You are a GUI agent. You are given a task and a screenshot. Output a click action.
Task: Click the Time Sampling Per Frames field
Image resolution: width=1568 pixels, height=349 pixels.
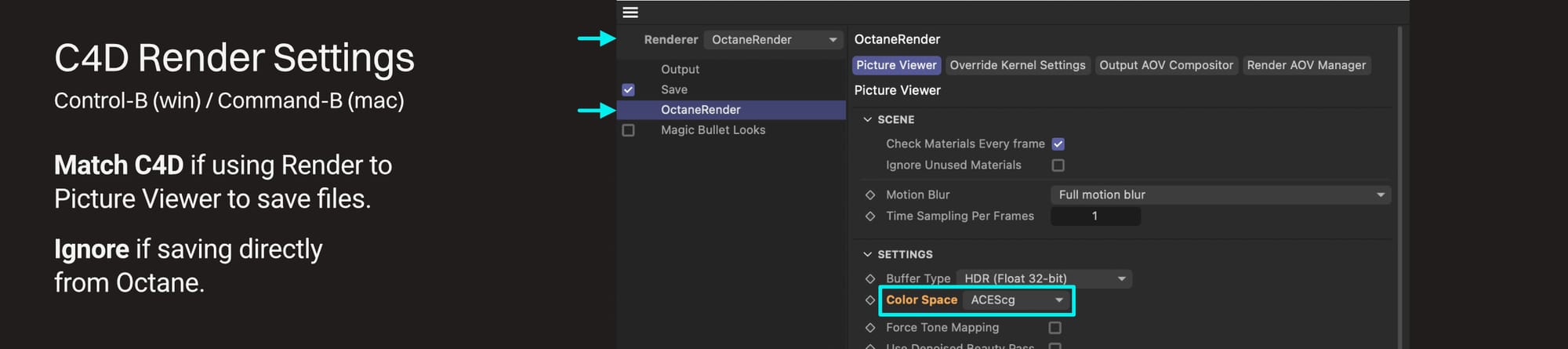[x=1095, y=216]
